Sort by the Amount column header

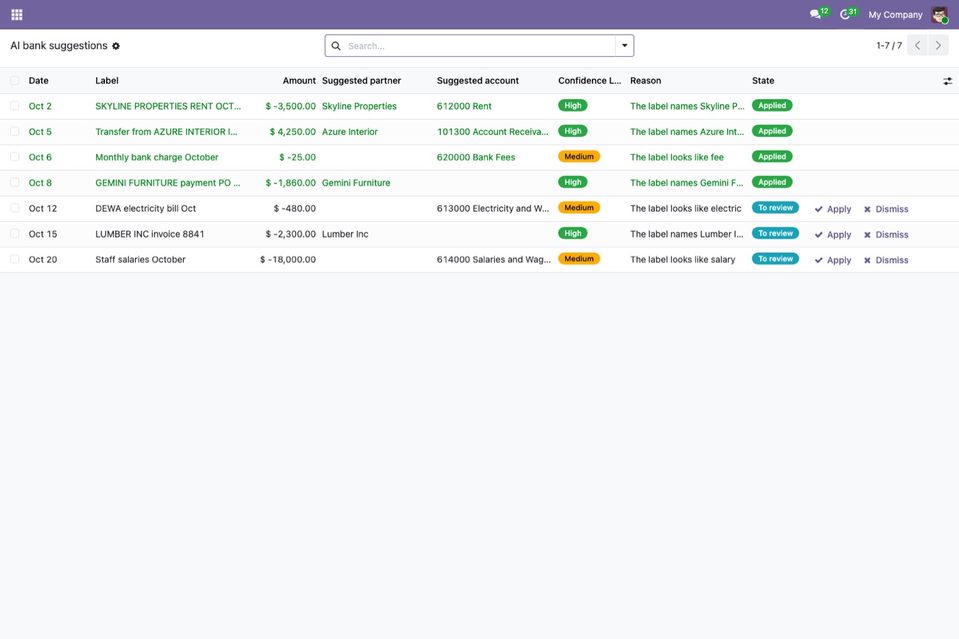pos(299,81)
